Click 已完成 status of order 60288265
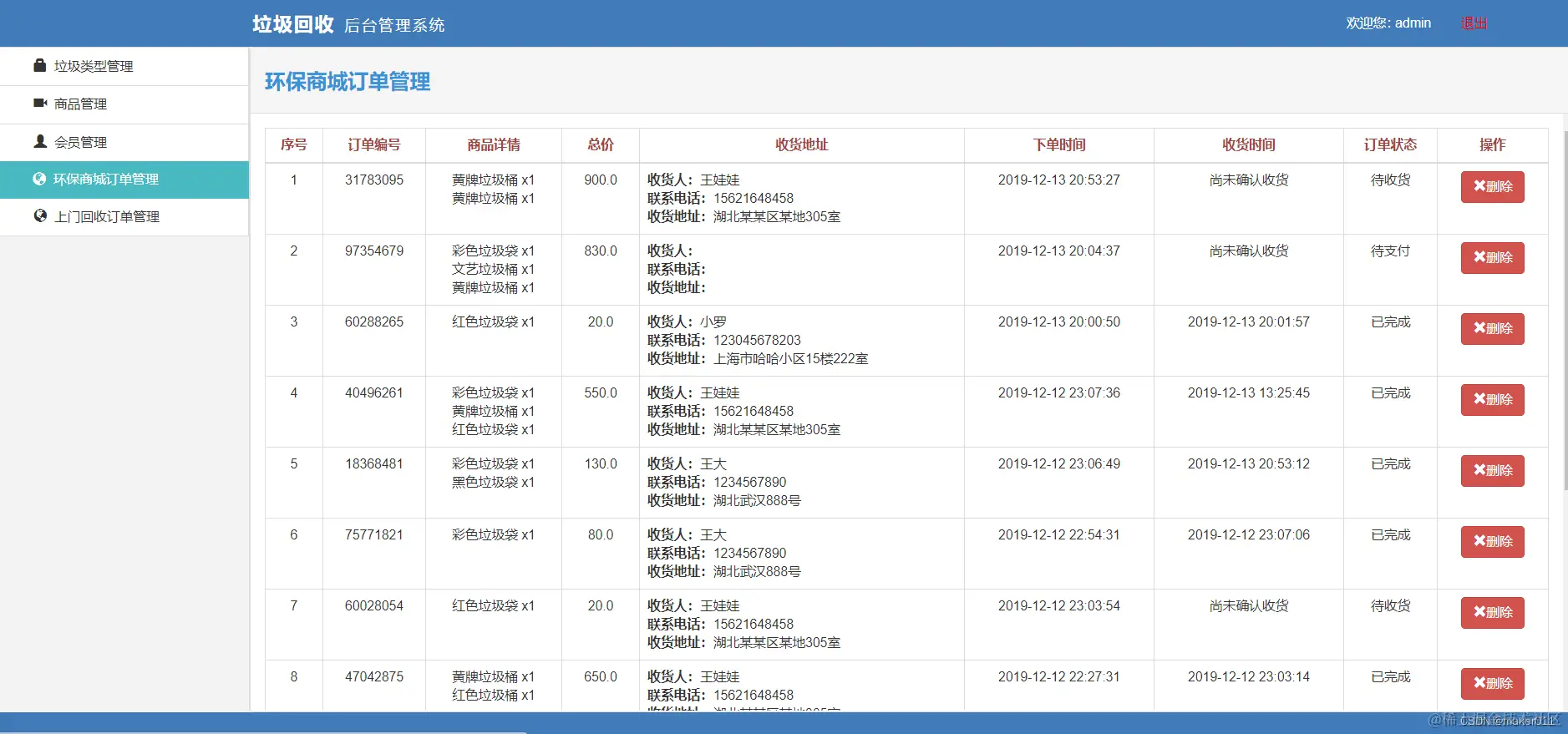Viewport: 1568px width, 734px height. pos(1390,322)
